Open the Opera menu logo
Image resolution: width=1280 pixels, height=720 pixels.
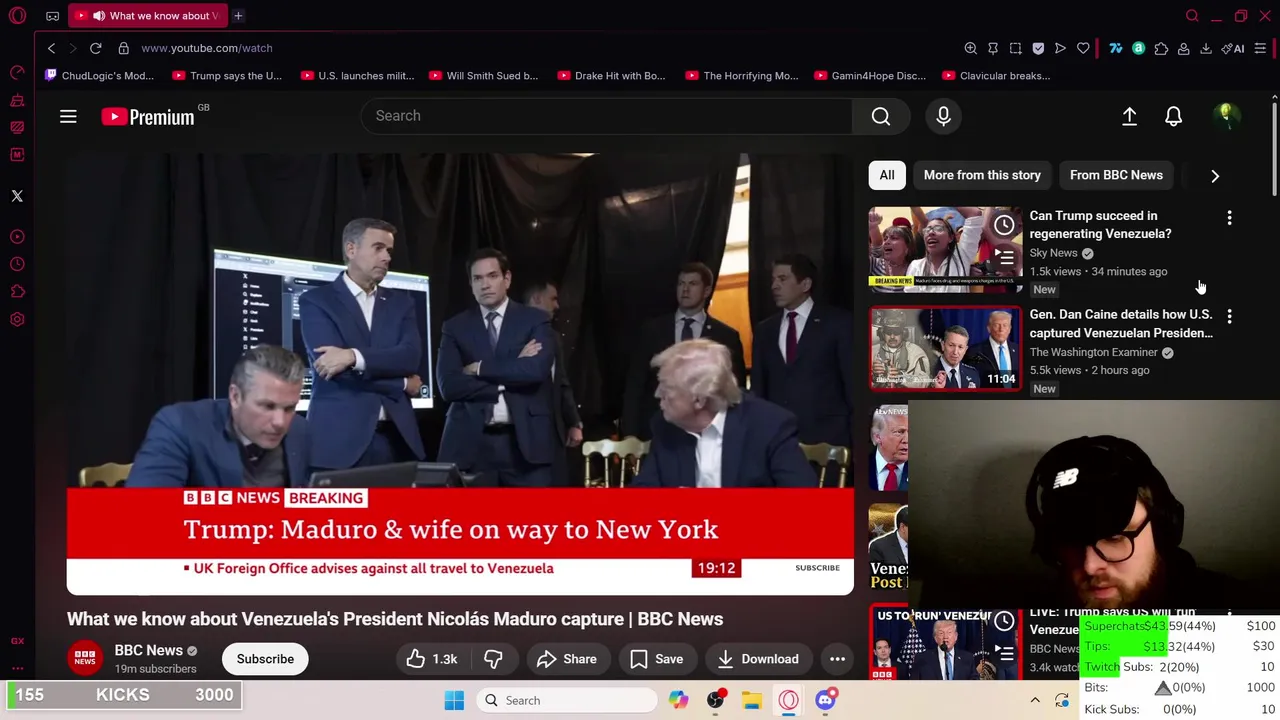(x=17, y=16)
